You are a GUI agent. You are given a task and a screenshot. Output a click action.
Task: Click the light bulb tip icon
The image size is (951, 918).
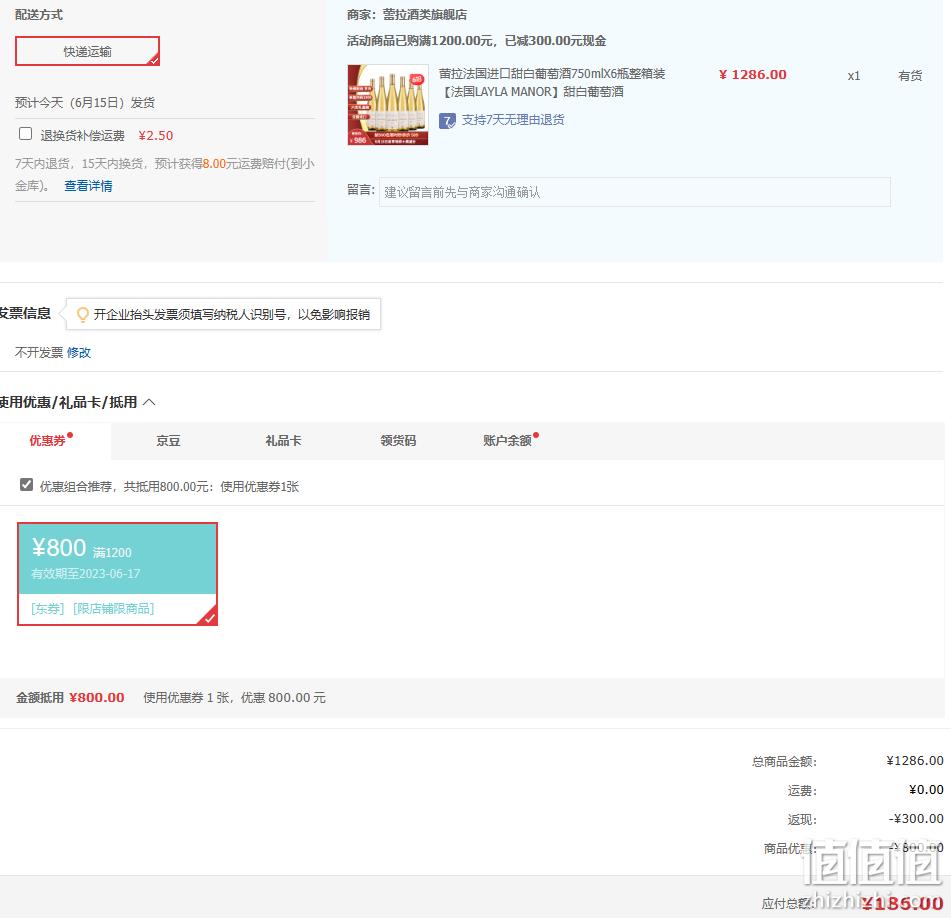pos(82,315)
